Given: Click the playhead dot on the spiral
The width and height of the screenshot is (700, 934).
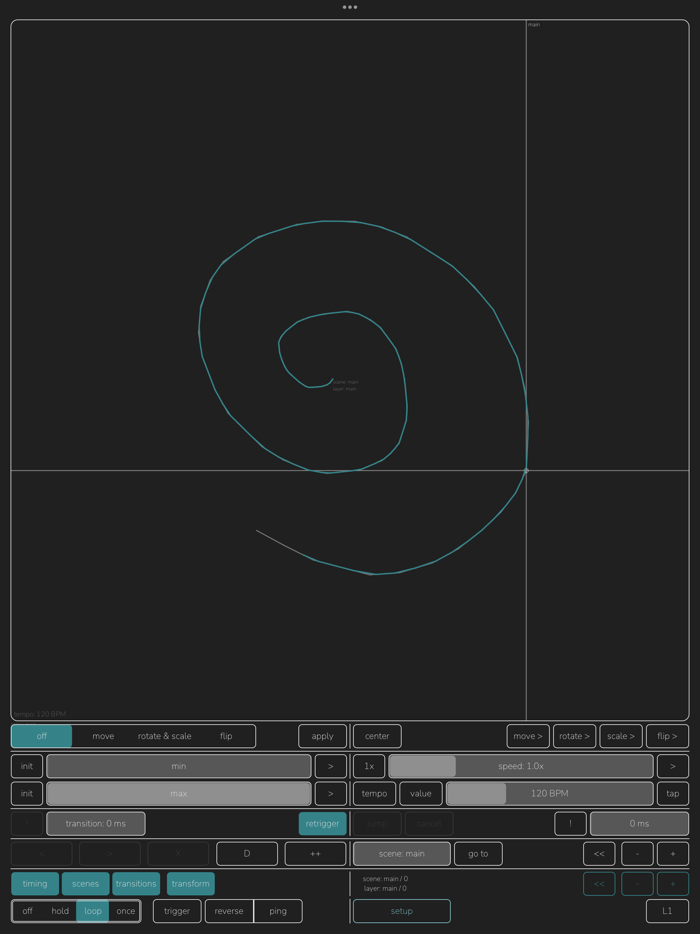Looking at the screenshot, I should tap(526, 471).
